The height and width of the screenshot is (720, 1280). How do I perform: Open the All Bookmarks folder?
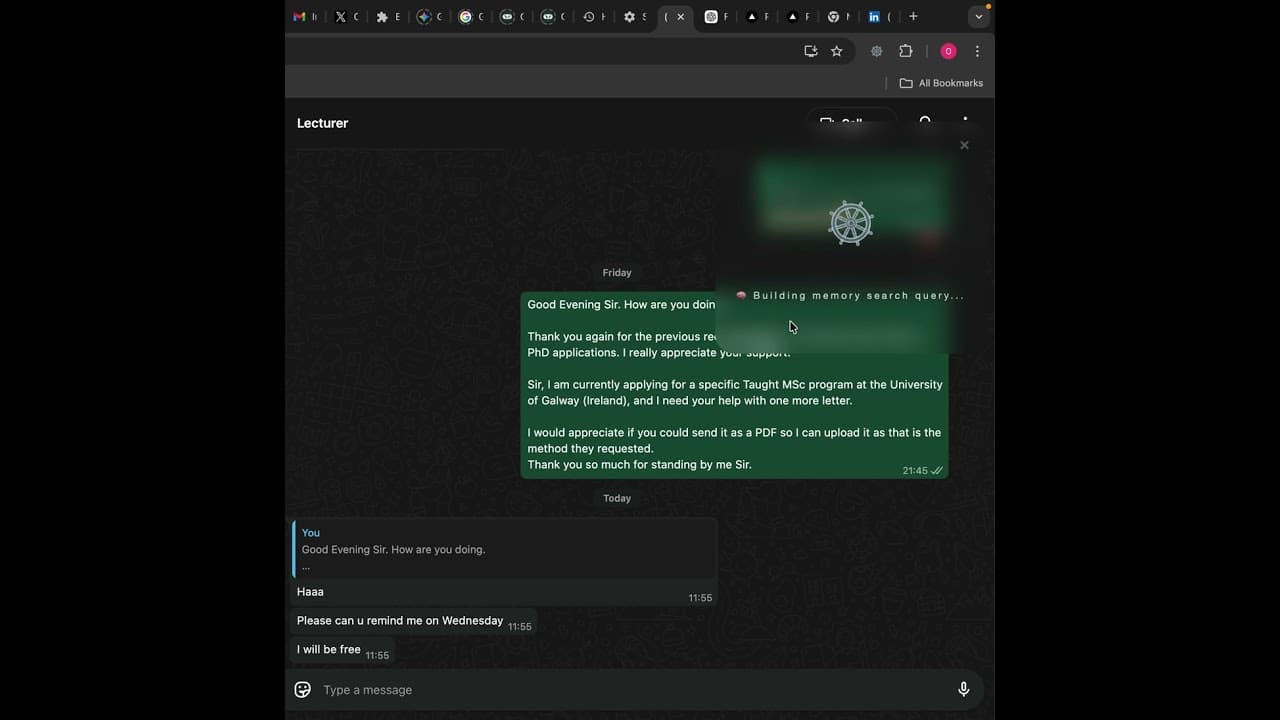pyautogui.click(x=941, y=83)
